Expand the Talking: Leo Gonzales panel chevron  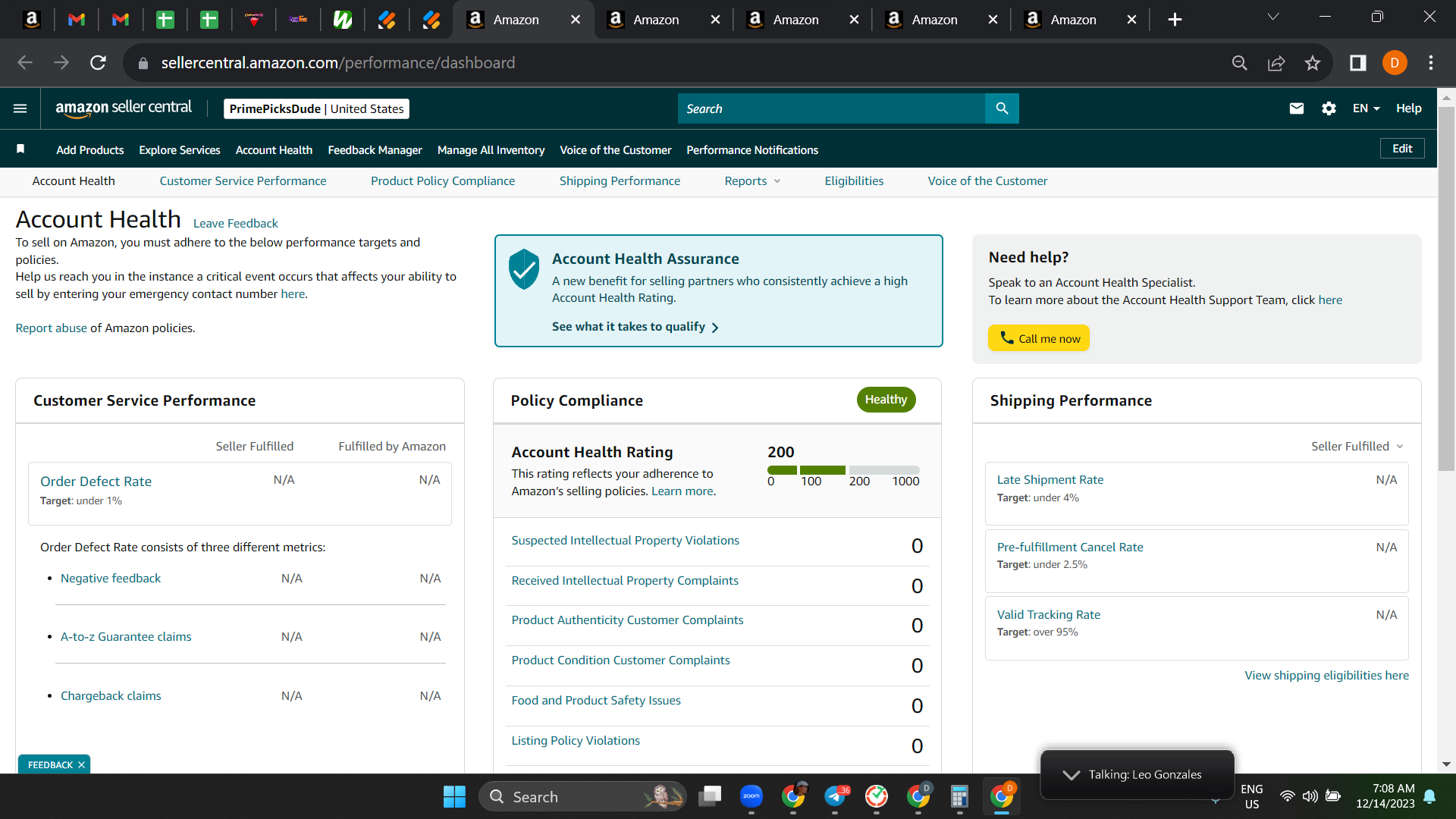(x=1071, y=774)
